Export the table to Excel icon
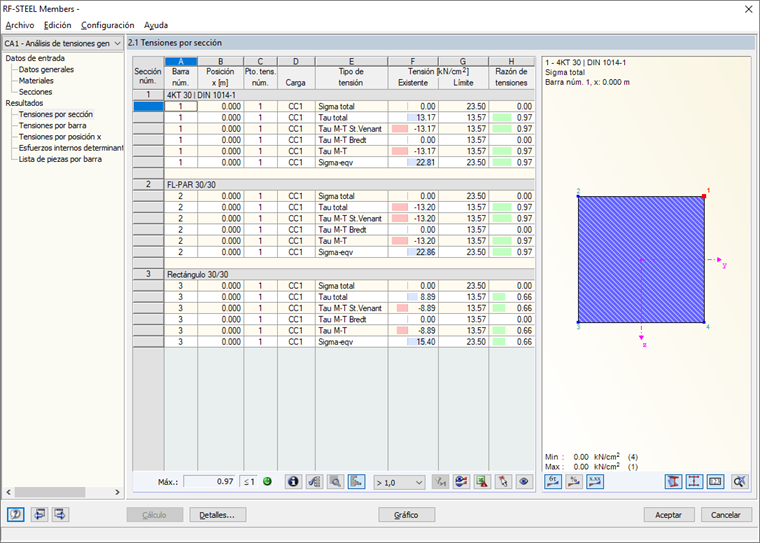760x543 pixels. (482, 482)
